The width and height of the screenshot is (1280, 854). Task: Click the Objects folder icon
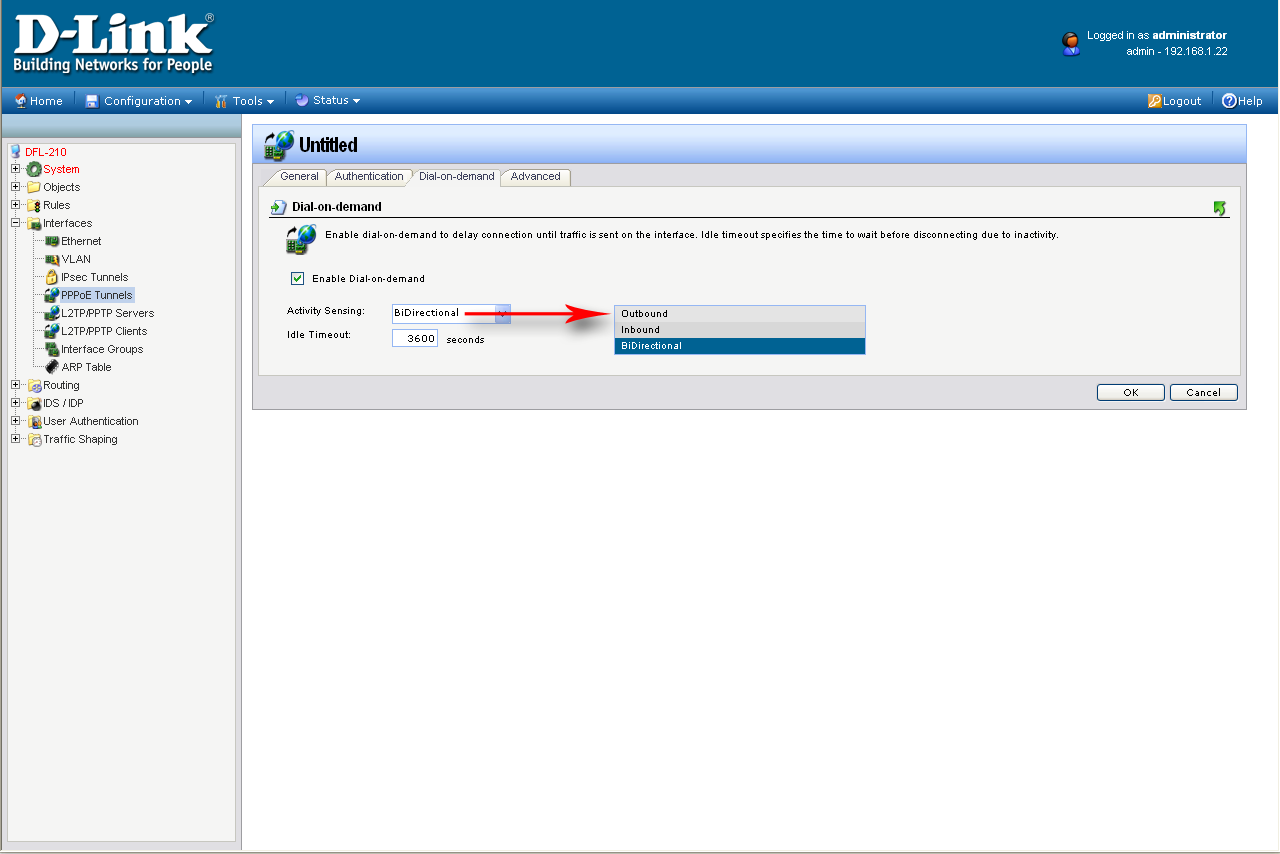(34, 187)
